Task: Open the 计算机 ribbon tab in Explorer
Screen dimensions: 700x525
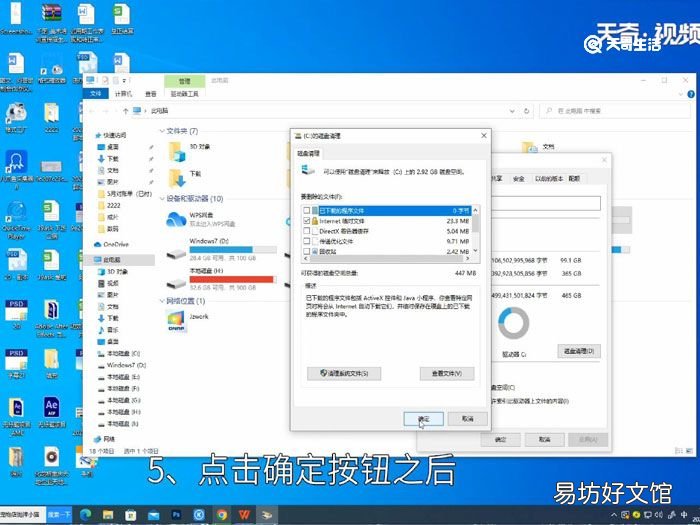Action: [x=123, y=94]
